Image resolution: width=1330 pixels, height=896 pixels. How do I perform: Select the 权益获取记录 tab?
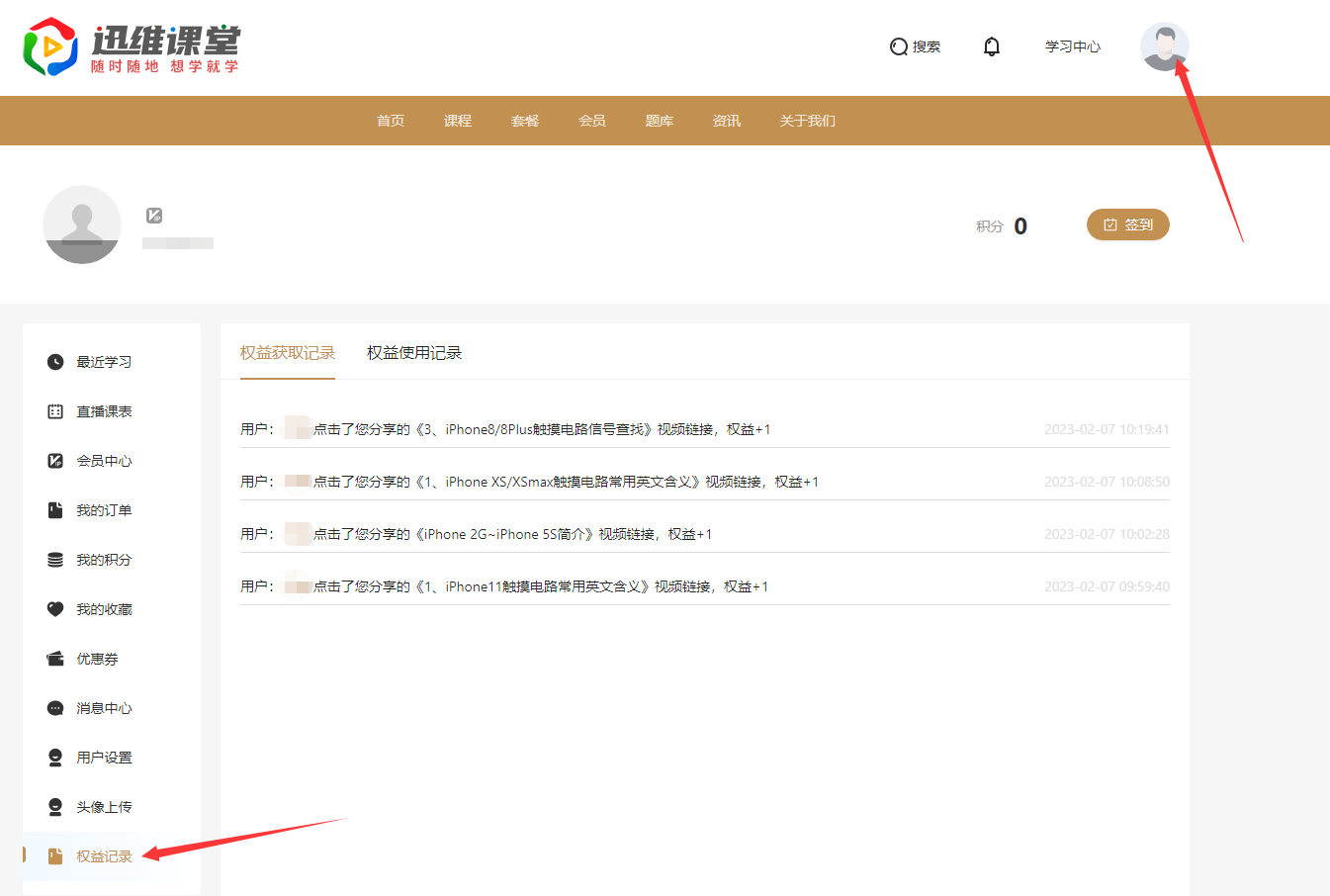tap(288, 353)
